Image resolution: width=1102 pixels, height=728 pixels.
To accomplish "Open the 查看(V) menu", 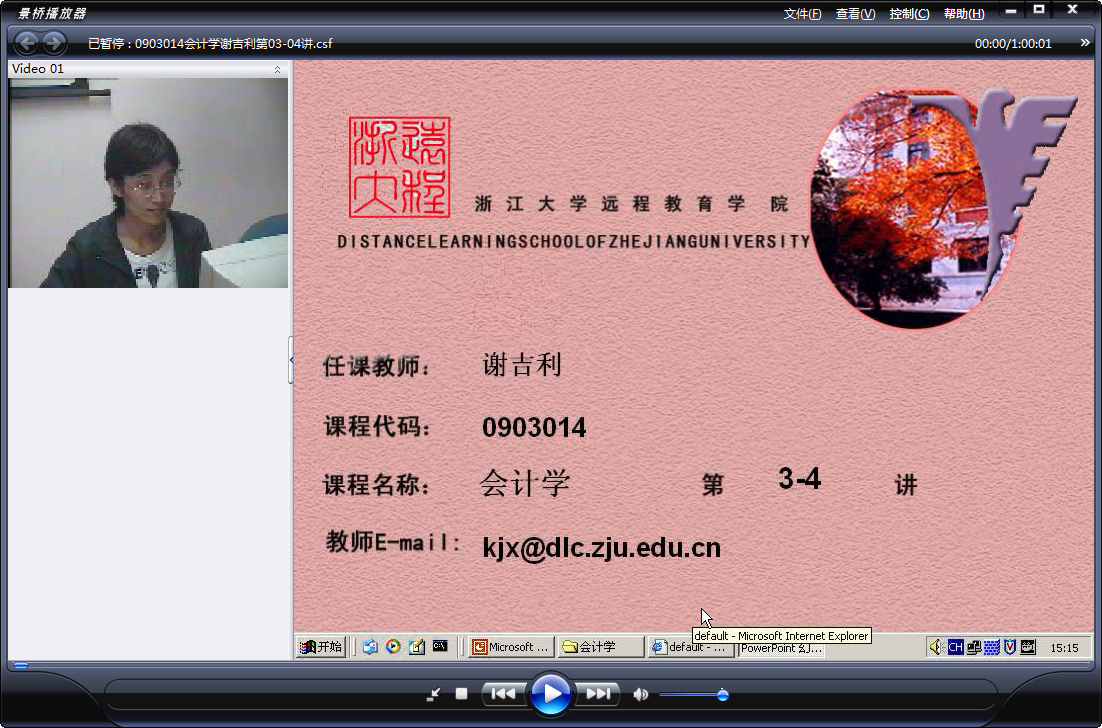I will 855,14.
